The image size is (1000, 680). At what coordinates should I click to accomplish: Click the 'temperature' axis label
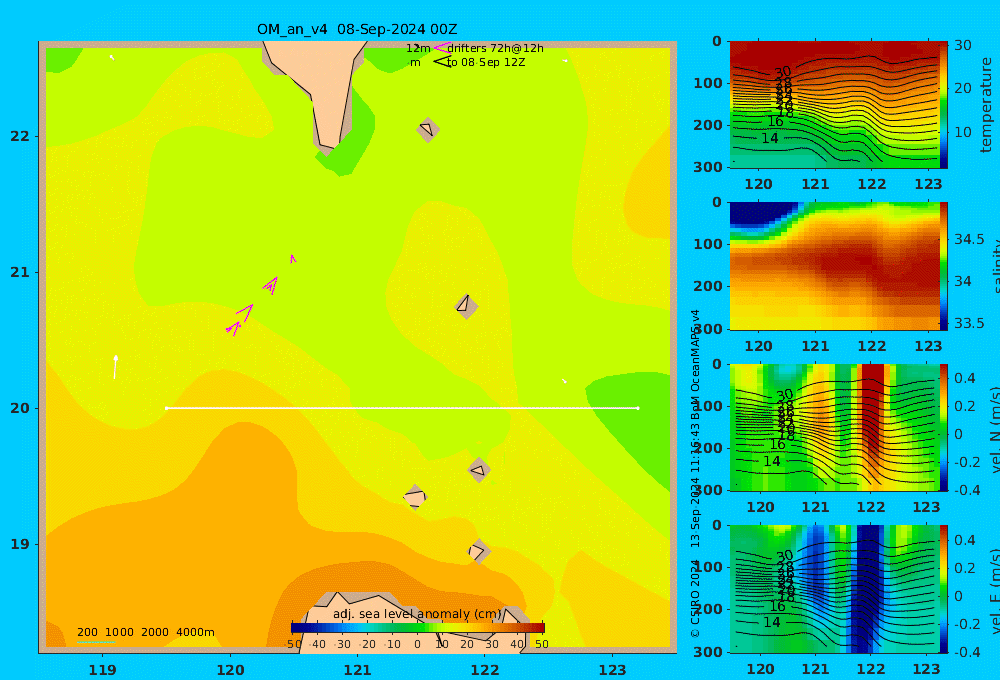tap(986, 105)
